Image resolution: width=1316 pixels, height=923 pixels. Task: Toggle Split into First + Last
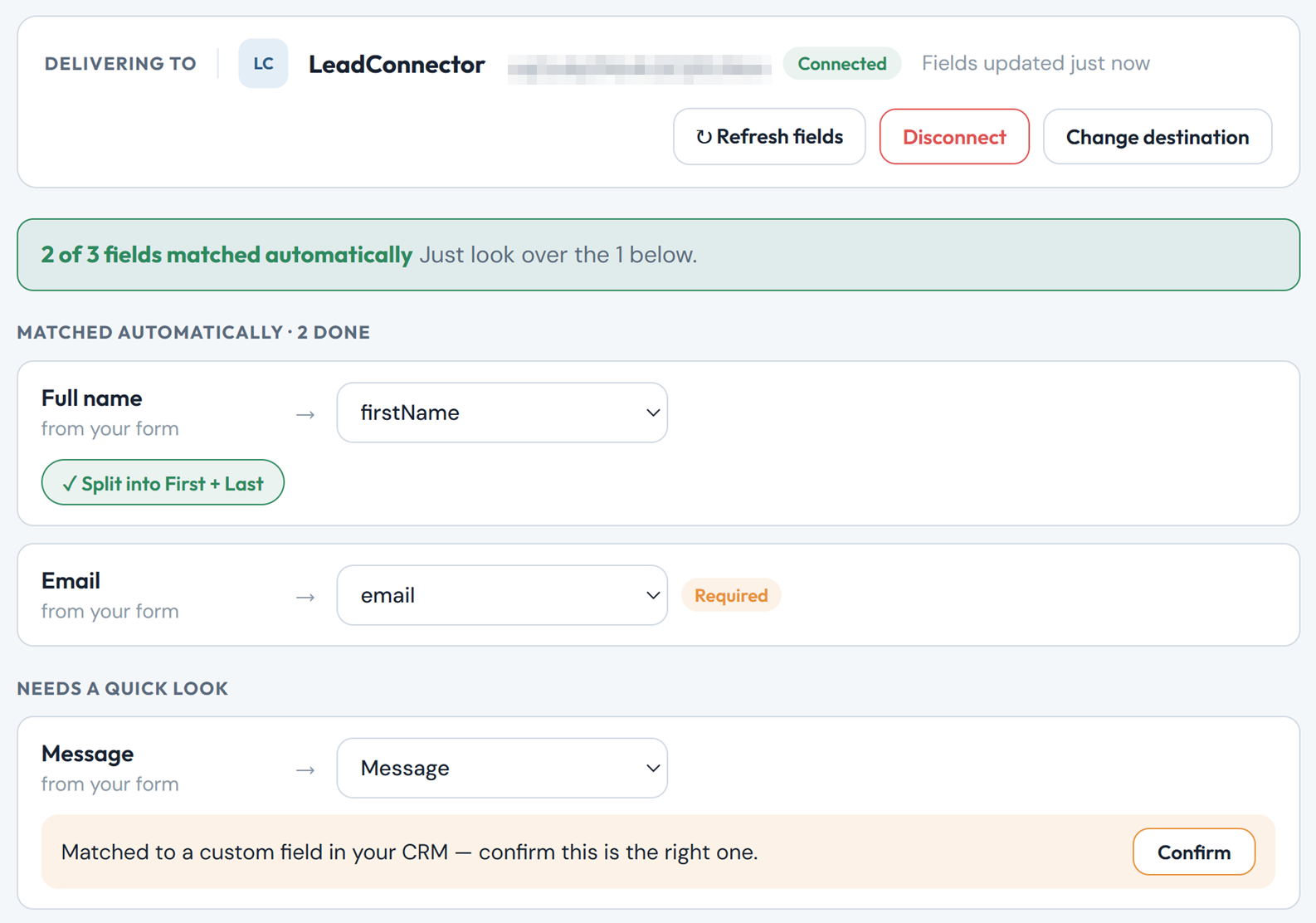tap(163, 483)
